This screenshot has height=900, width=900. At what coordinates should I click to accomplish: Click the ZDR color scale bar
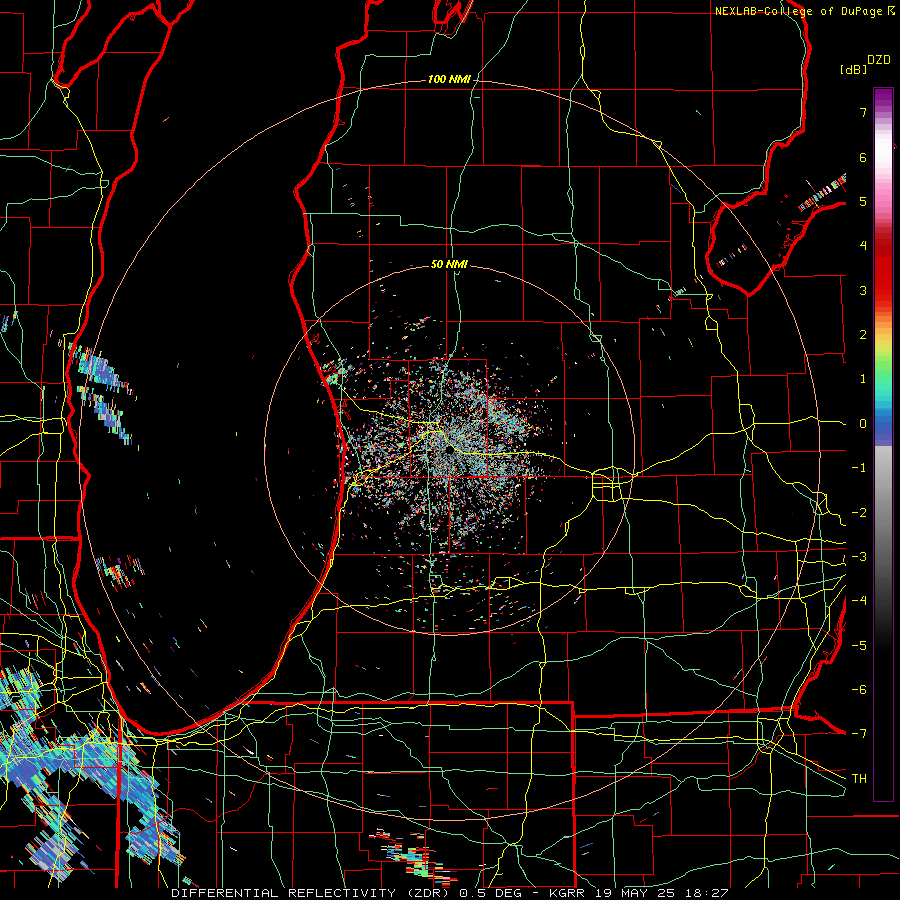coord(883,444)
